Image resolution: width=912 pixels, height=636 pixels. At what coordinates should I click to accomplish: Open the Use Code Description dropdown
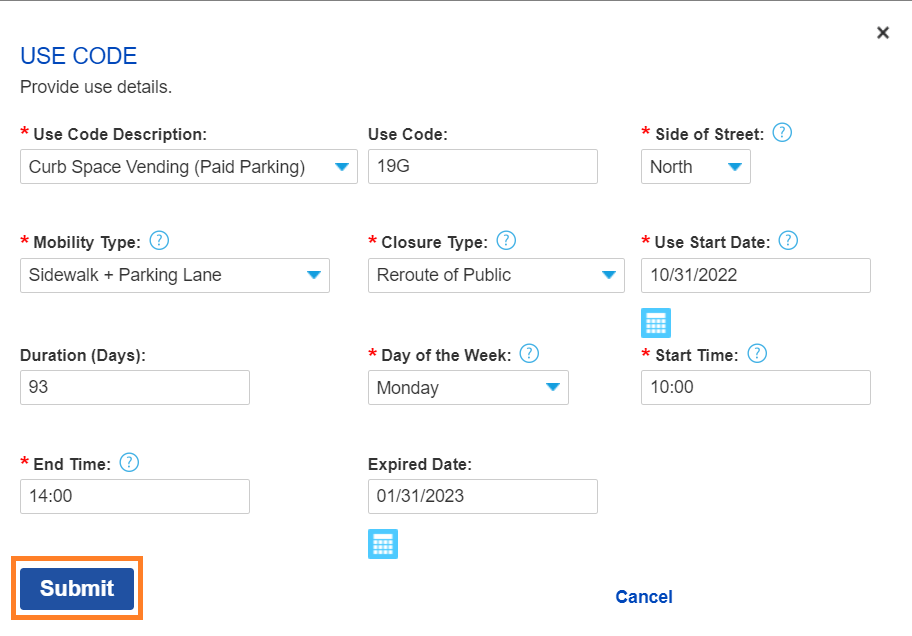[188, 167]
